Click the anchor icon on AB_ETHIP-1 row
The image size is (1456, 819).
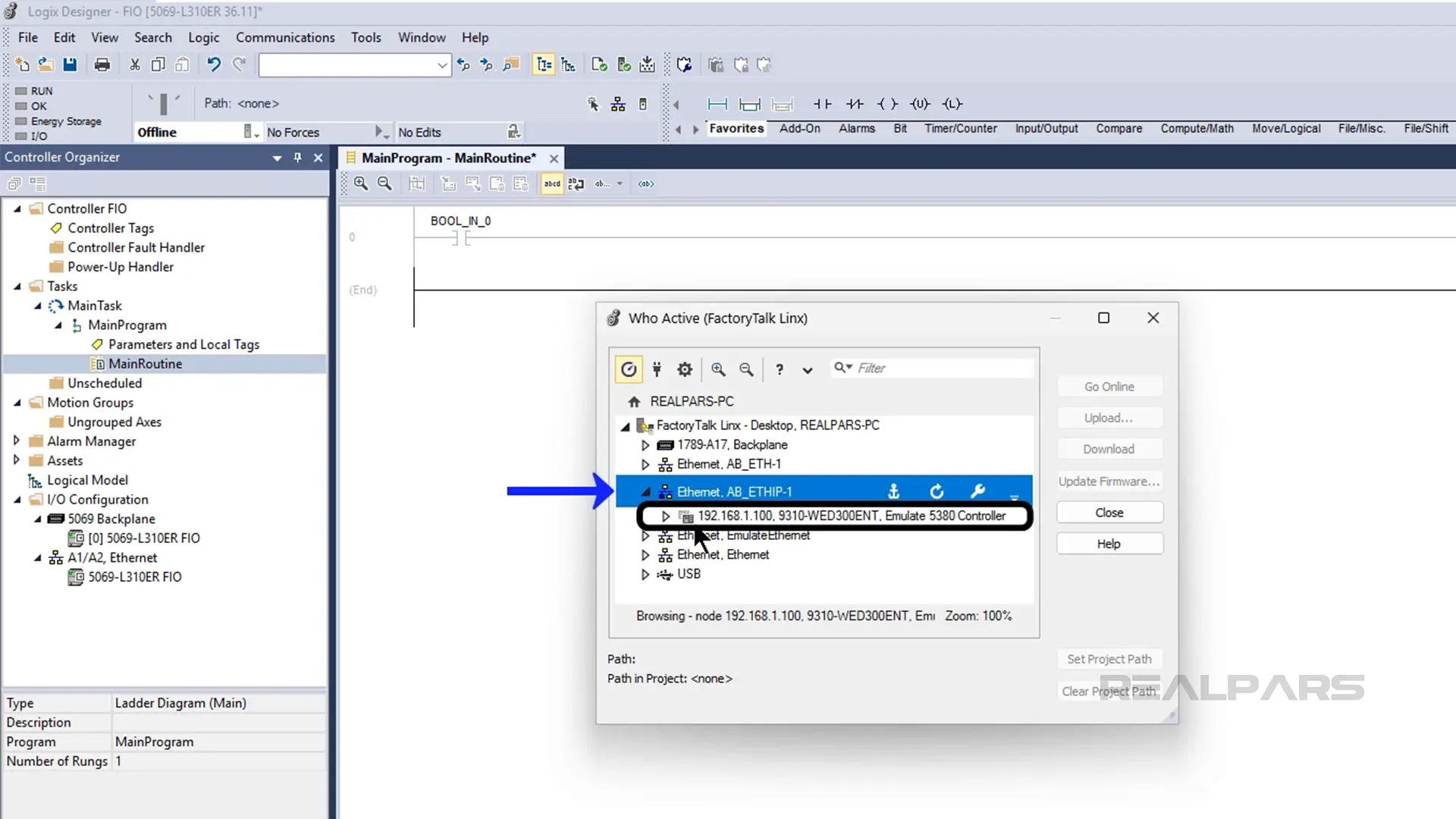pyautogui.click(x=893, y=491)
